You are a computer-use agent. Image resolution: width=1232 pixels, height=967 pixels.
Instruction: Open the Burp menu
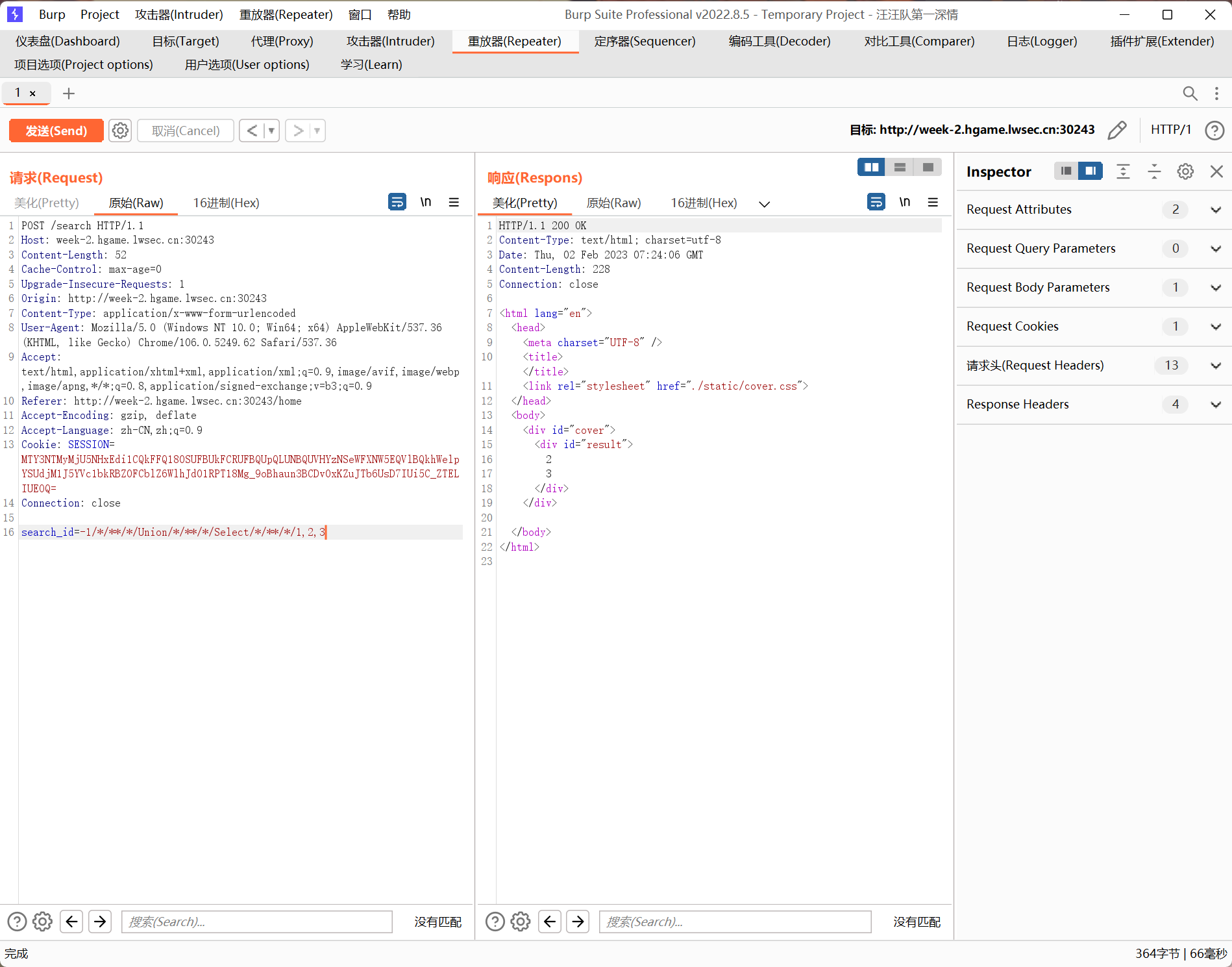click(52, 14)
